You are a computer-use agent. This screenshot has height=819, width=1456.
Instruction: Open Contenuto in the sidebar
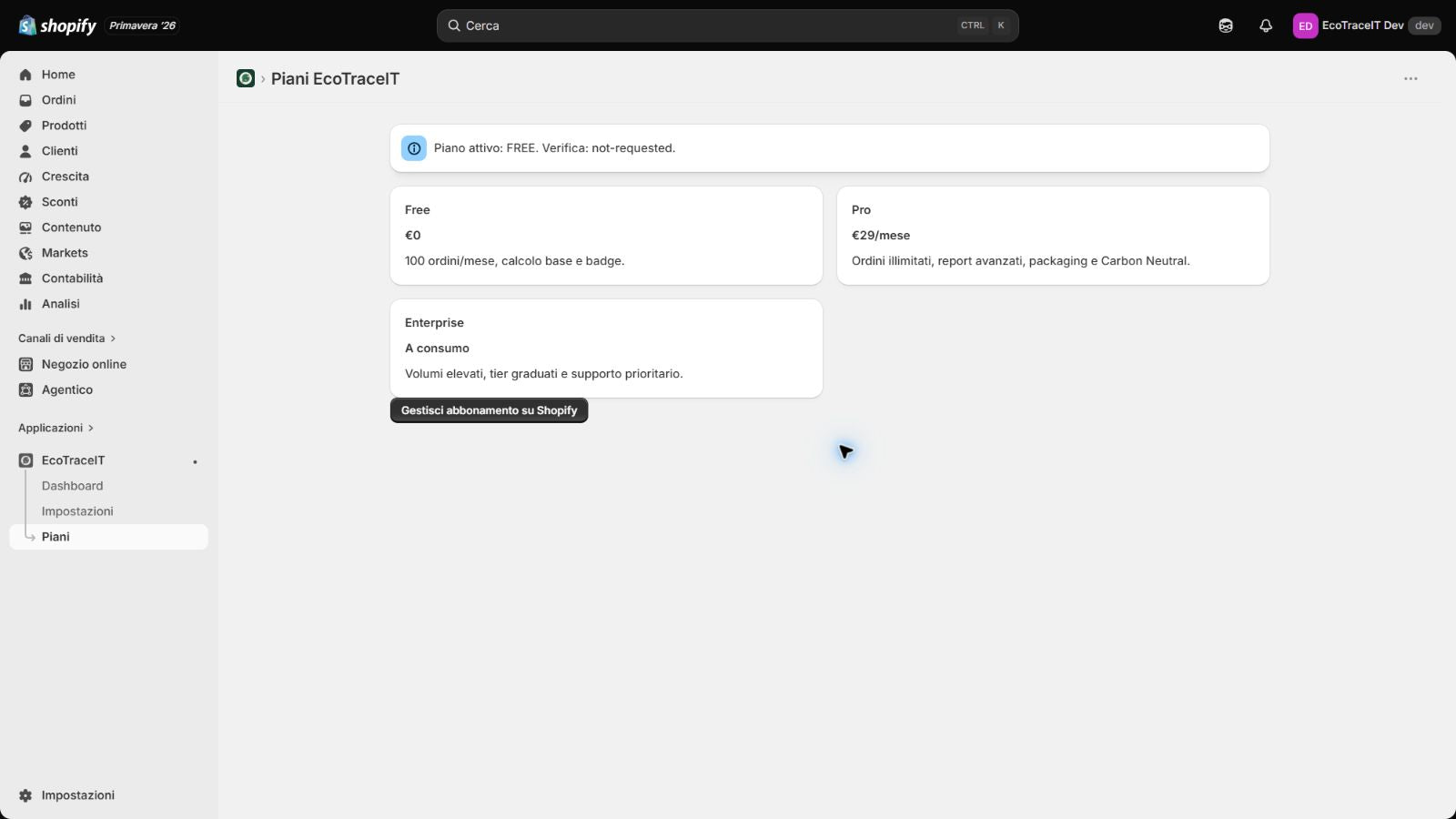pos(109,227)
